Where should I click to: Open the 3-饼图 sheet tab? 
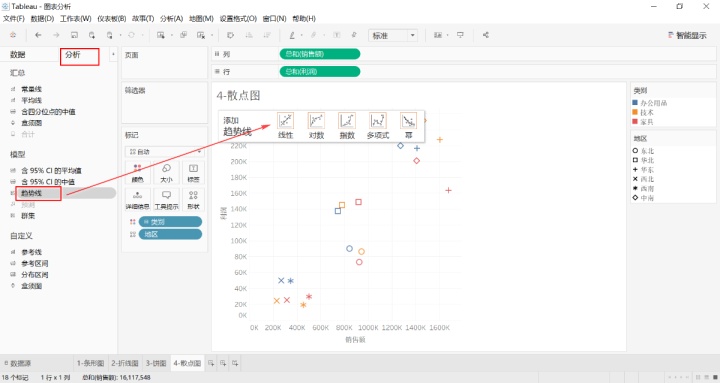click(156, 363)
